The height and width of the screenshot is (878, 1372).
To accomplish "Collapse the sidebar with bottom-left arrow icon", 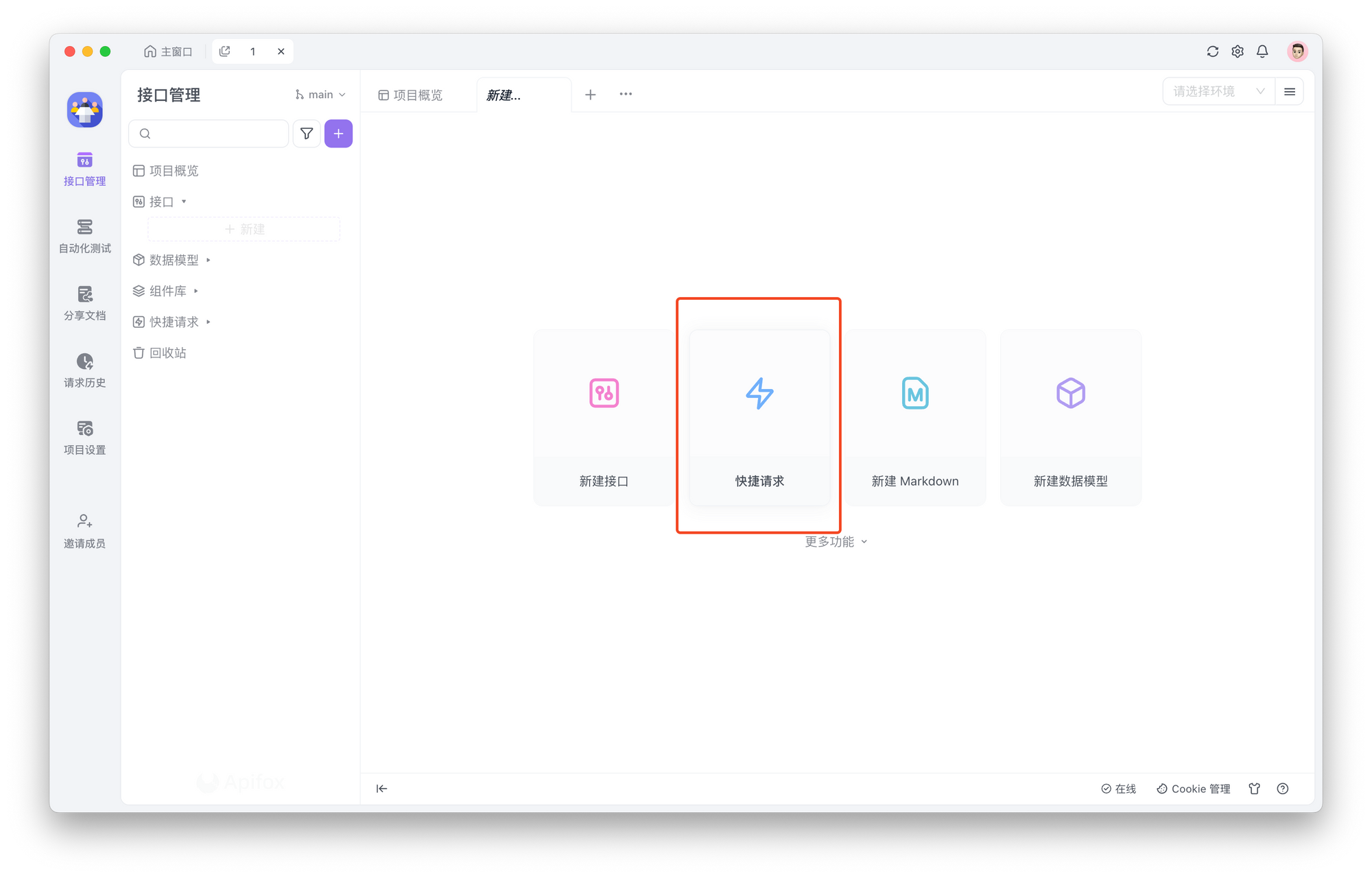I will tap(382, 789).
